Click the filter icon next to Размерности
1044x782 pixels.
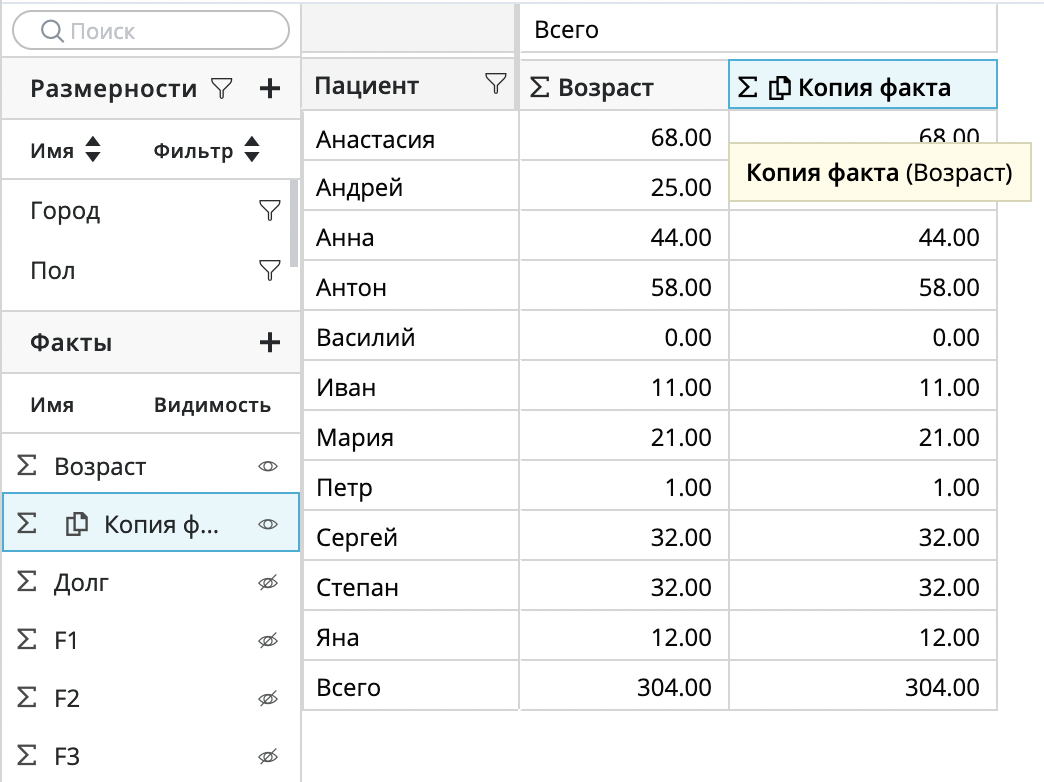tap(221, 89)
